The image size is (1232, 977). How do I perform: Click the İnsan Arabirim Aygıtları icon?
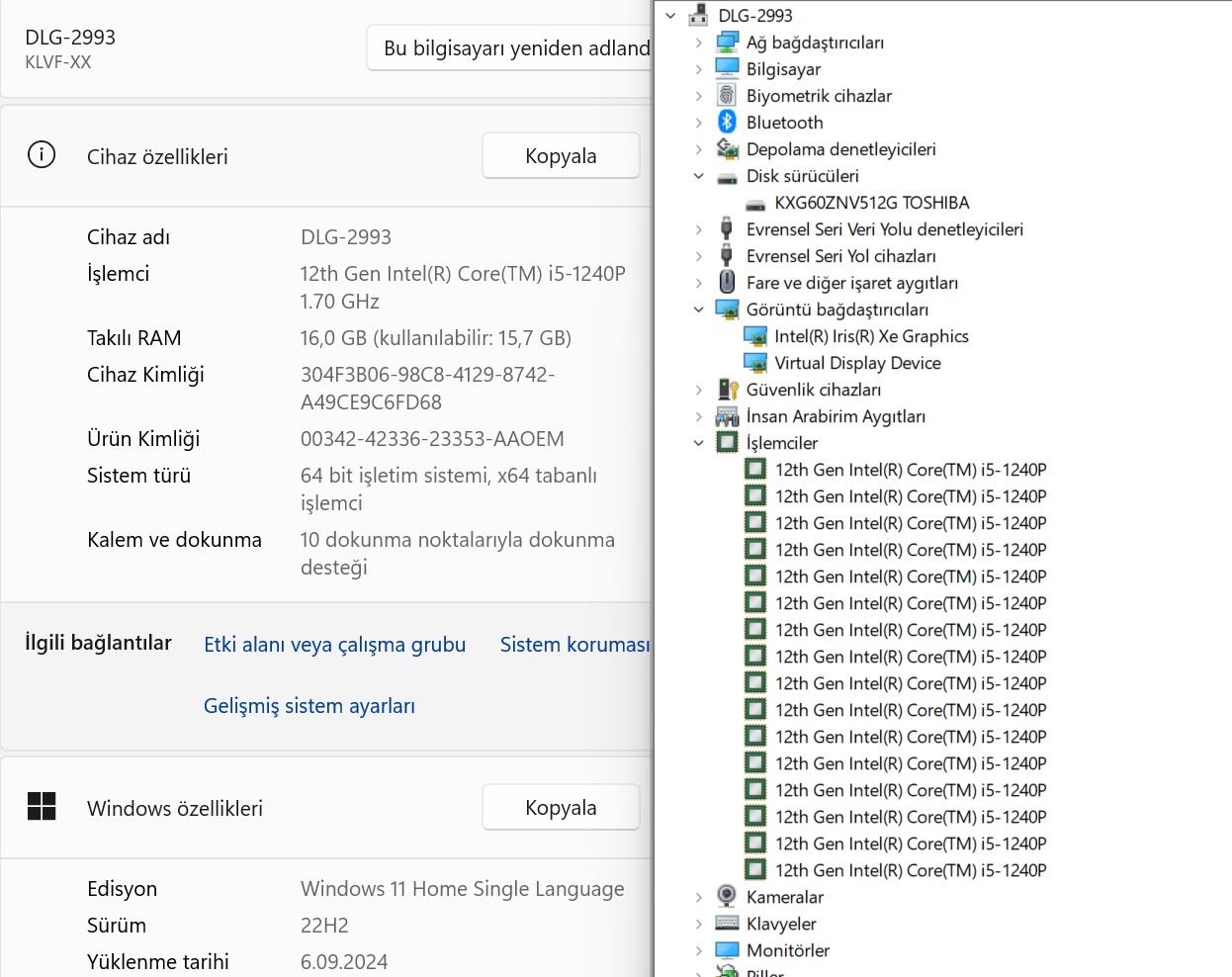point(727,416)
